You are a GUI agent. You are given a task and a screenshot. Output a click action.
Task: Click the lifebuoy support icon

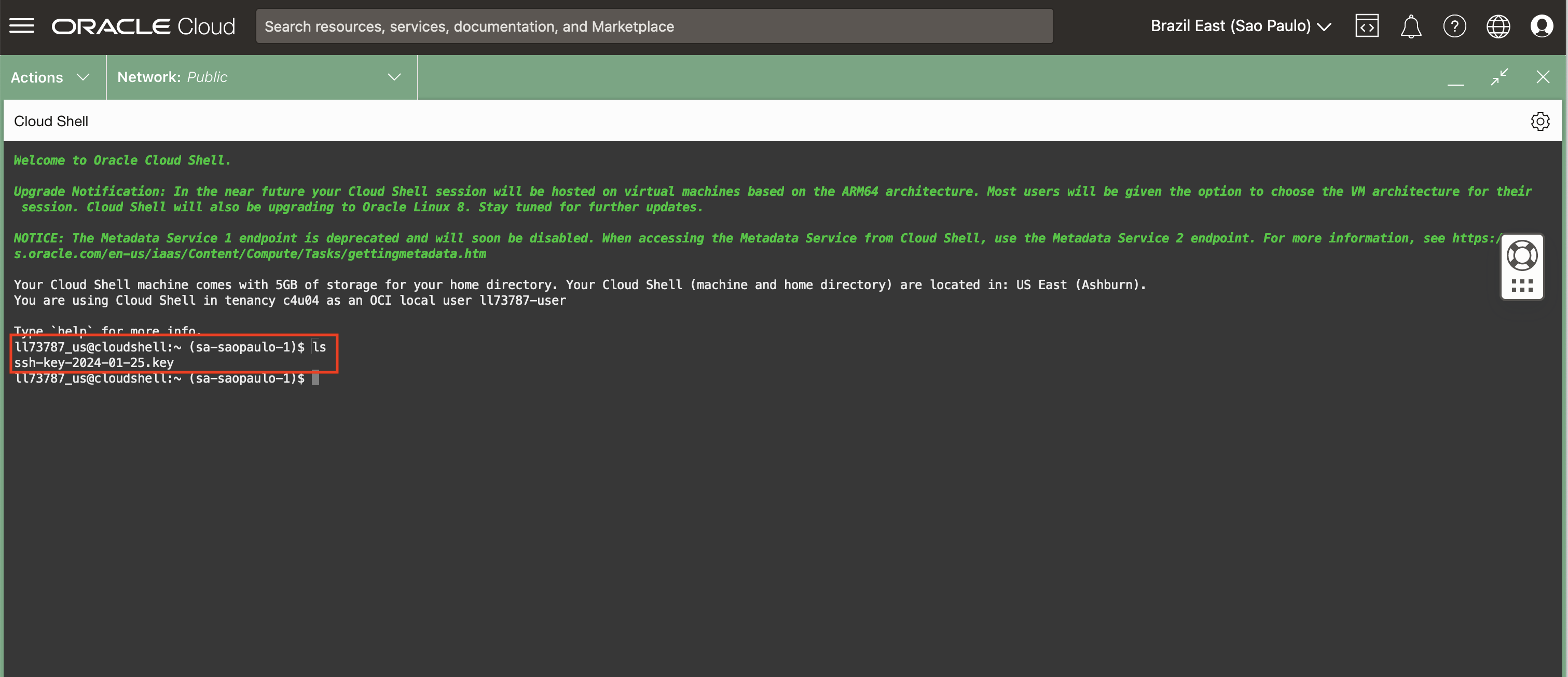(x=1522, y=255)
